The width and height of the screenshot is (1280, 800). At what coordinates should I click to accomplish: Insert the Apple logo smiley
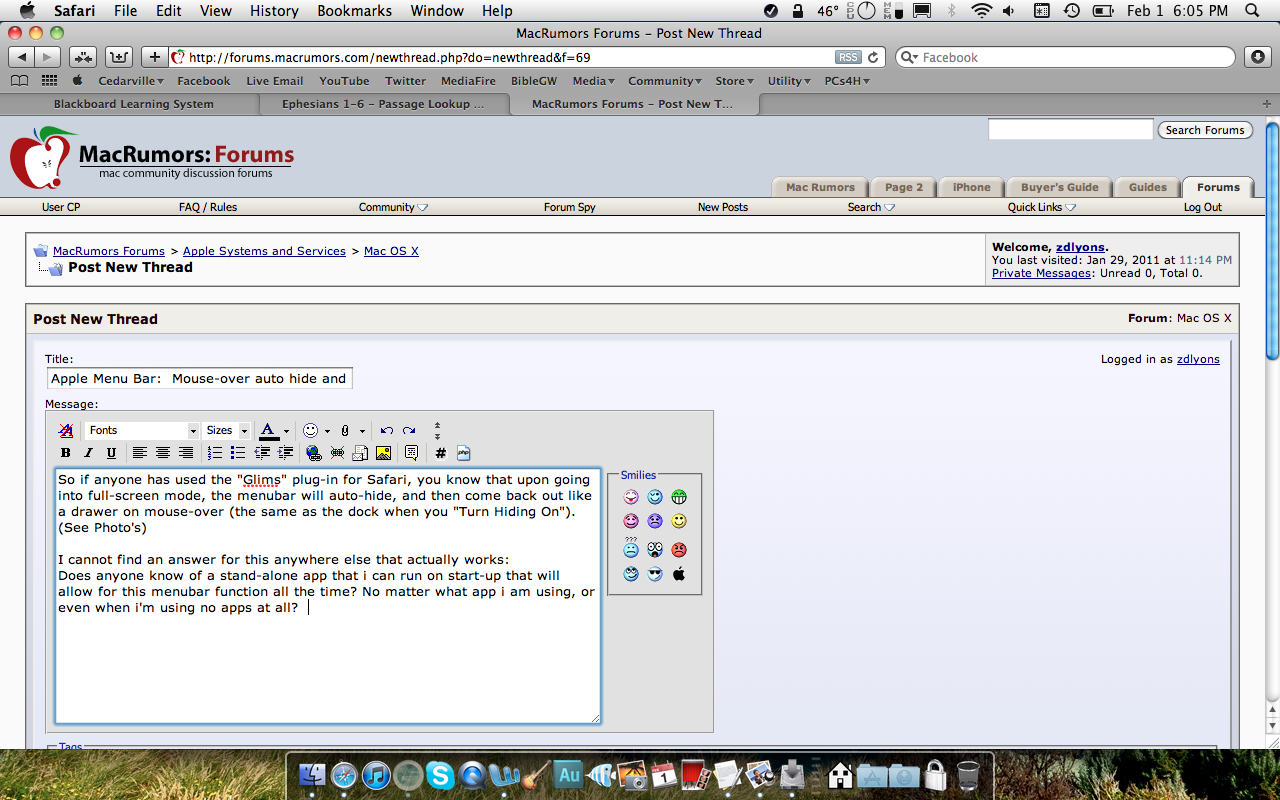679,574
